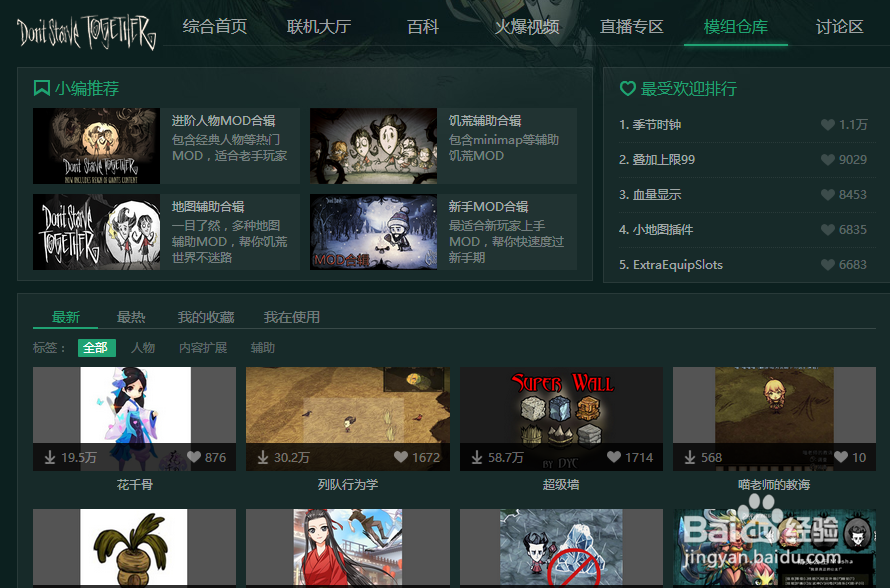Open the Super Wall 超级墙 thumbnail

tap(561, 418)
